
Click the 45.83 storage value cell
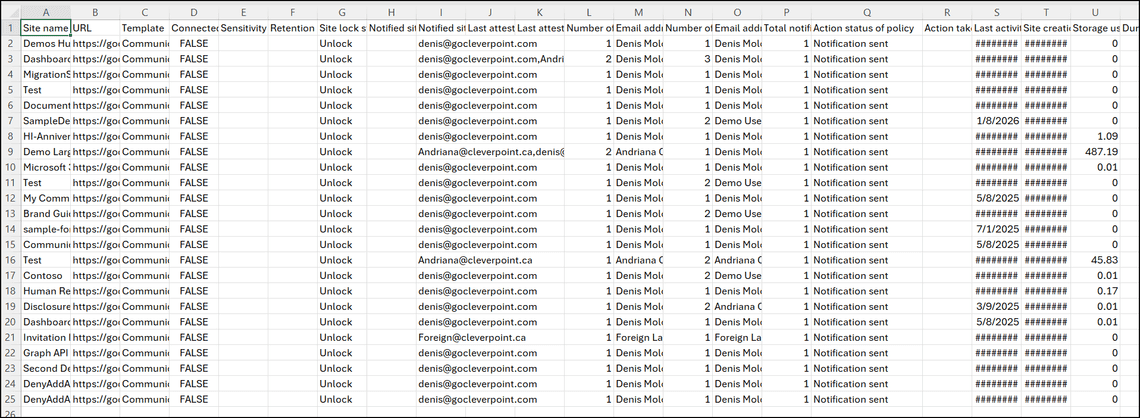tap(1096, 260)
